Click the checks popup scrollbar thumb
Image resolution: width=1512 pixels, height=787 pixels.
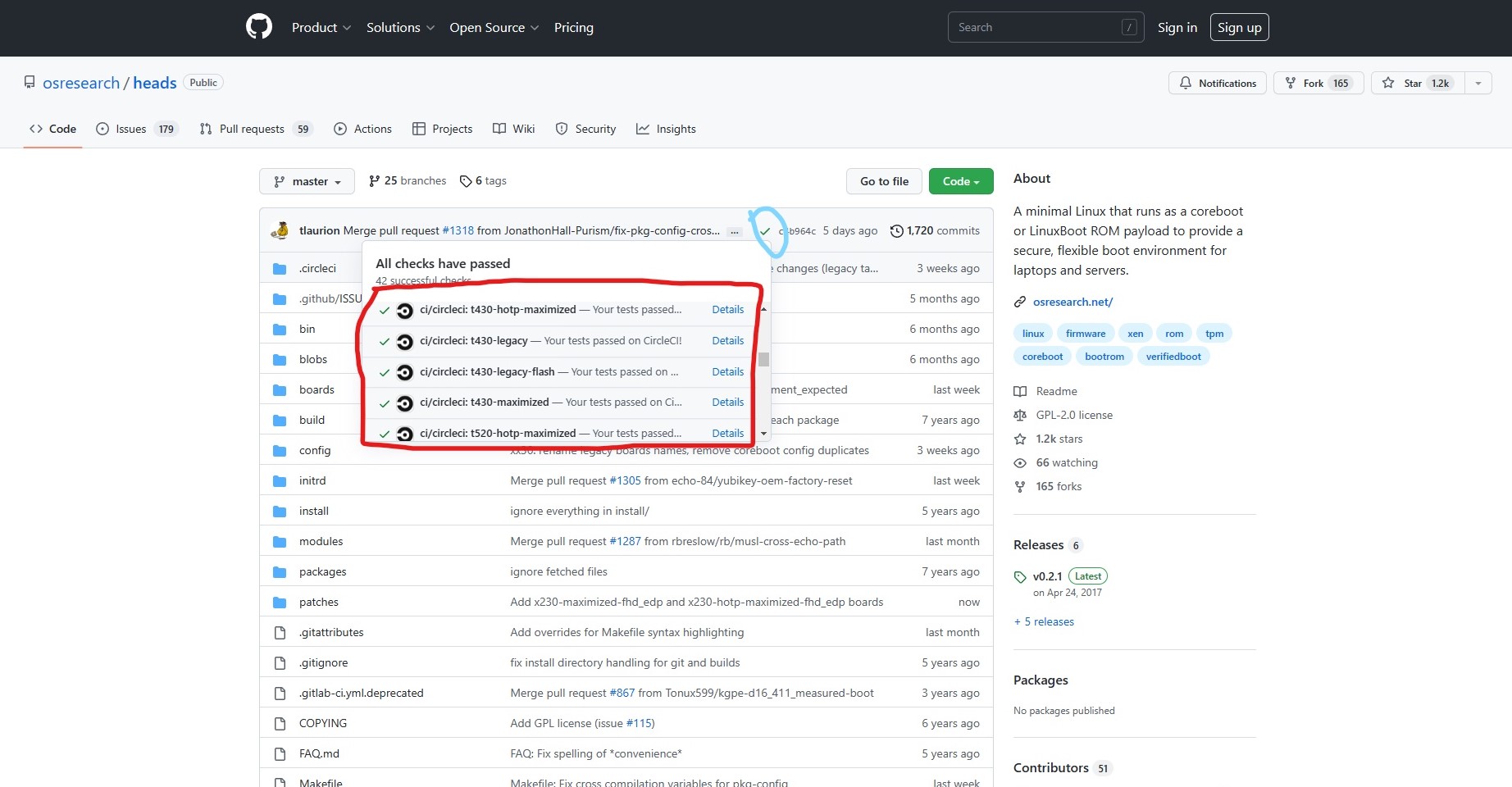pos(763,359)
